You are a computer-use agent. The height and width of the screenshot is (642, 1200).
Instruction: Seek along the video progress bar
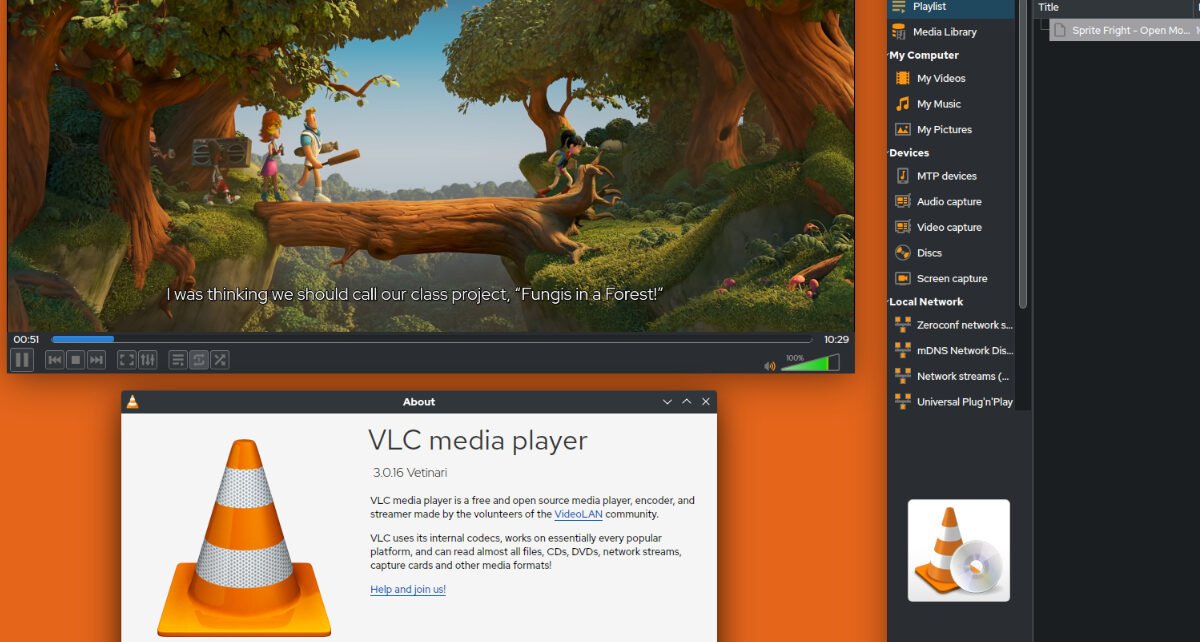[x=432, y=340]
